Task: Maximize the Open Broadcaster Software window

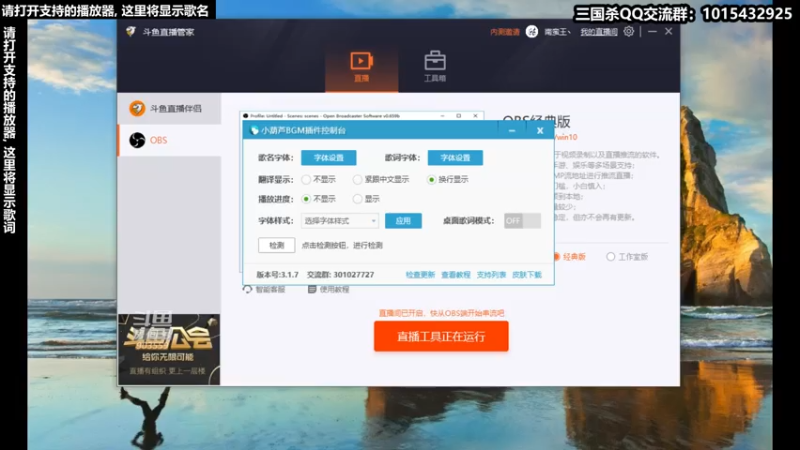Action: click(x=459, y=116)
